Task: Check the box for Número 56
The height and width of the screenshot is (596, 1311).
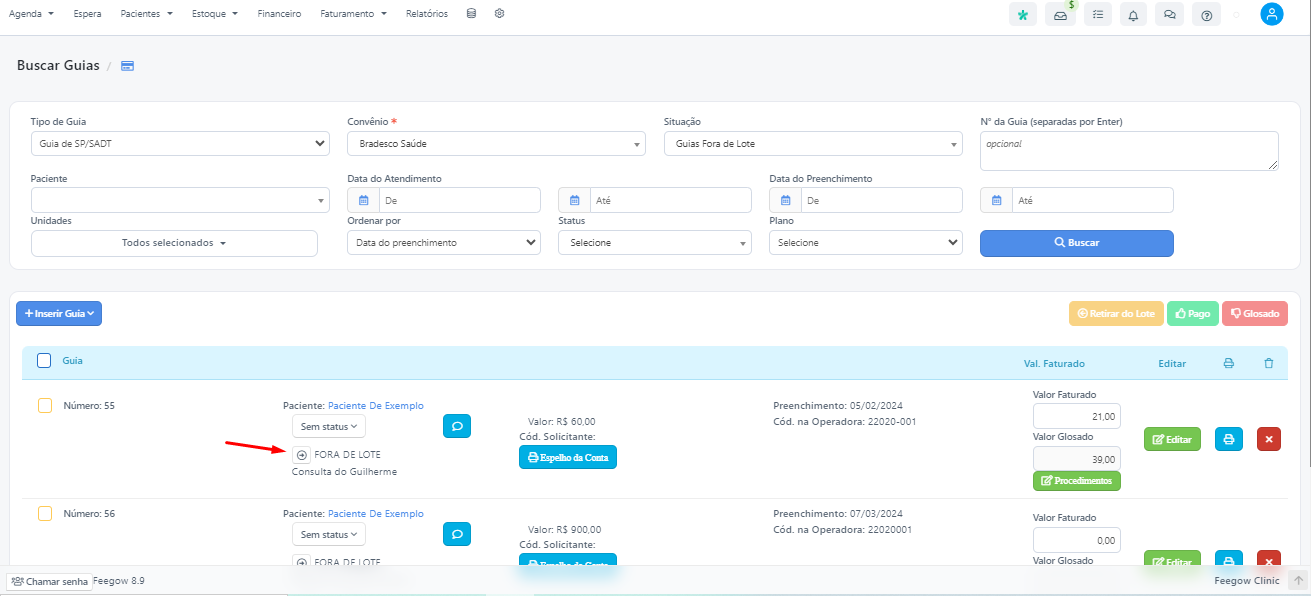Action: 44,513
